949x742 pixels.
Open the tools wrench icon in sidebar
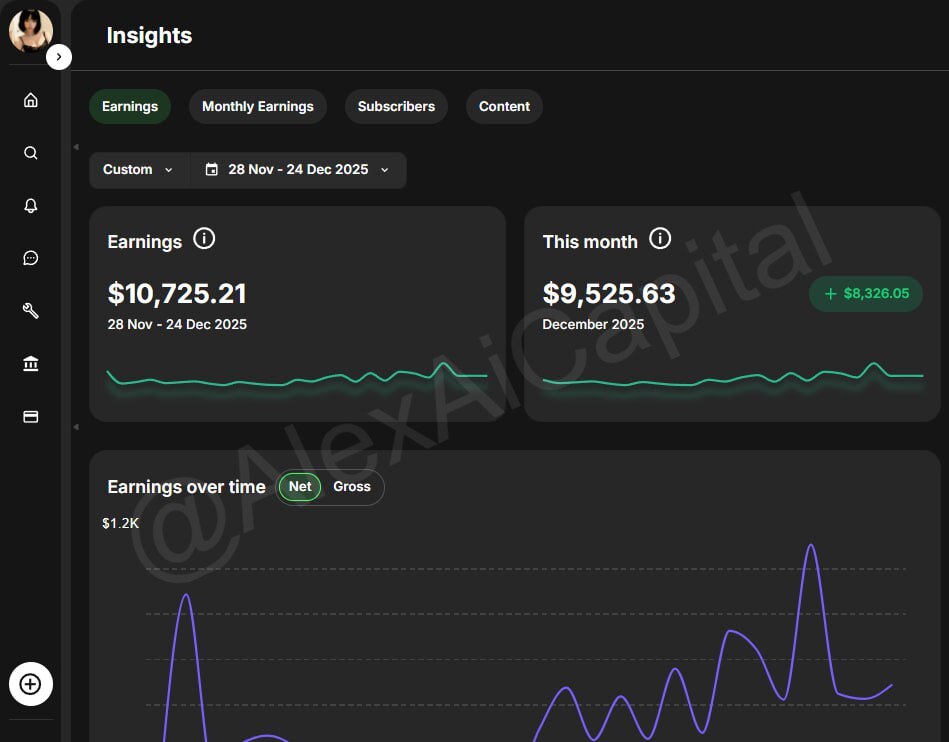point(31,311)
